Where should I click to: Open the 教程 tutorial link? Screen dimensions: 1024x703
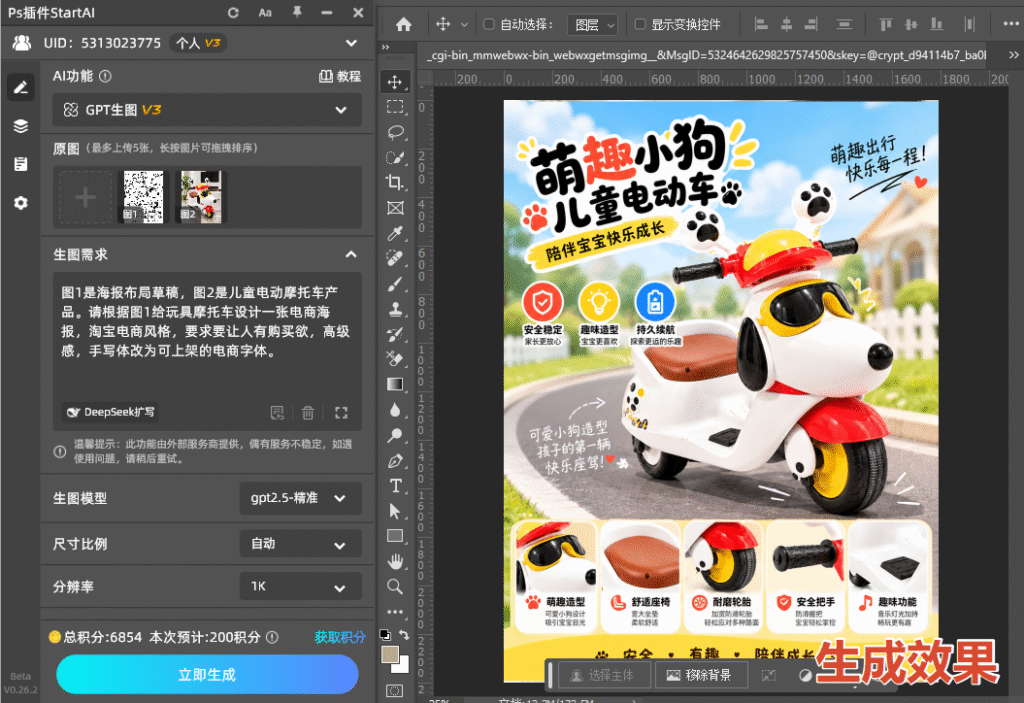[340, 76]
